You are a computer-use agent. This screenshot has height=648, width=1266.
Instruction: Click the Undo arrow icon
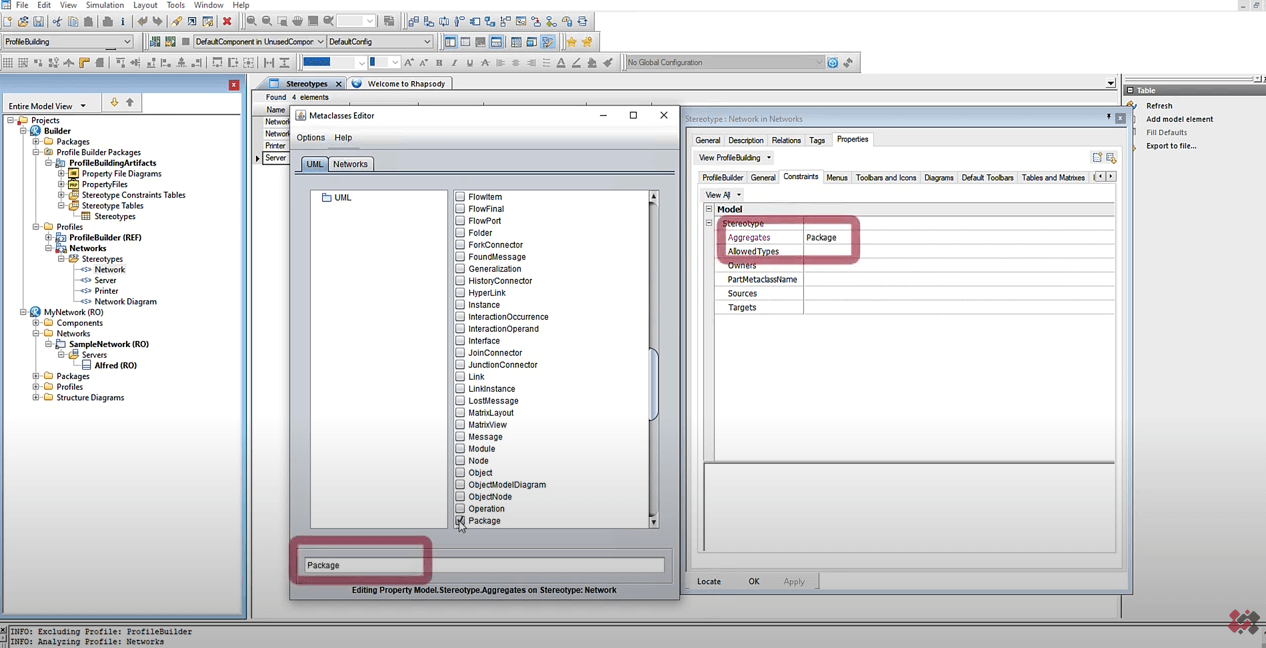(x=142, y=21)
